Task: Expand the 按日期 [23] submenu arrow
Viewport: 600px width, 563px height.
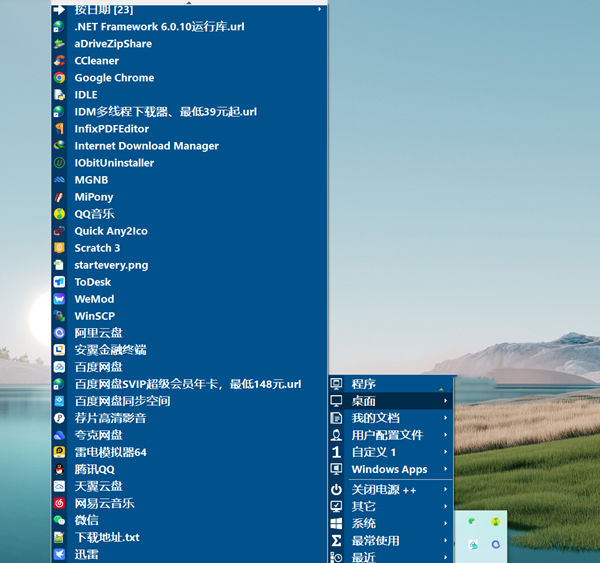Action: point(320,9)
